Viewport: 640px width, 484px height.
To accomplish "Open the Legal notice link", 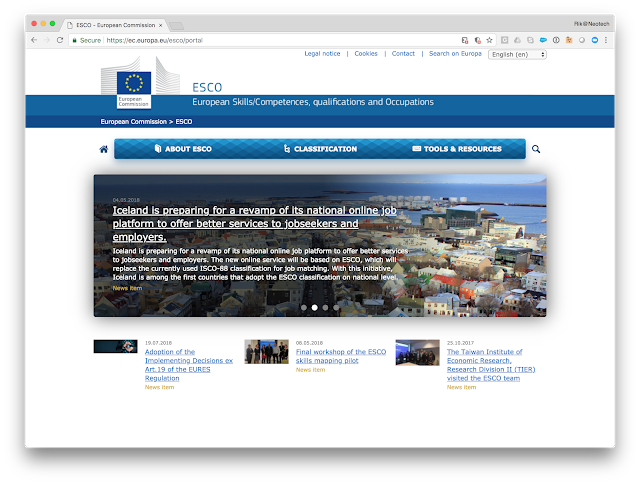I will point(322,53).
